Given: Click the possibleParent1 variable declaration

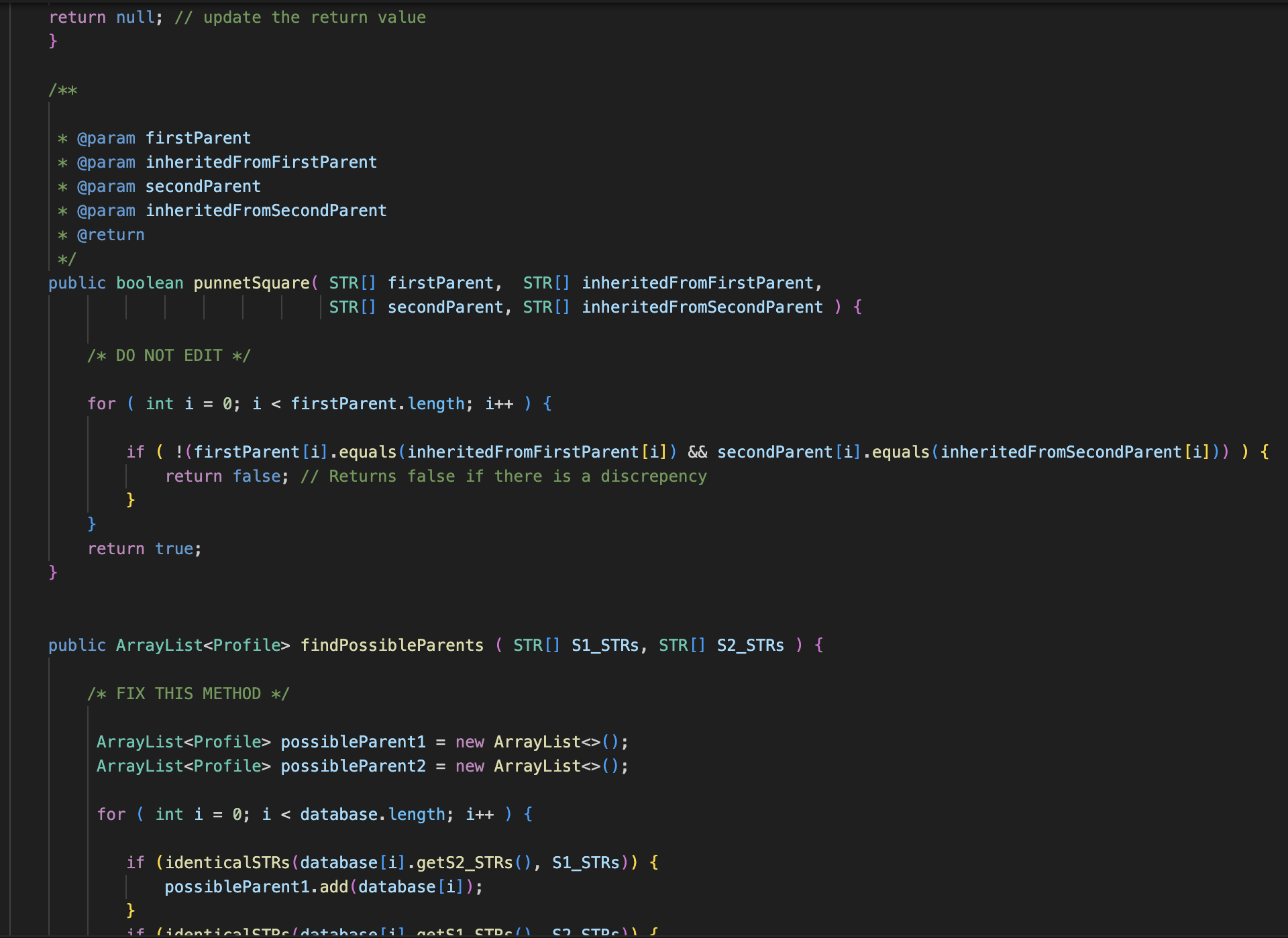Looking at the screenshot, I should coord(353,742).
